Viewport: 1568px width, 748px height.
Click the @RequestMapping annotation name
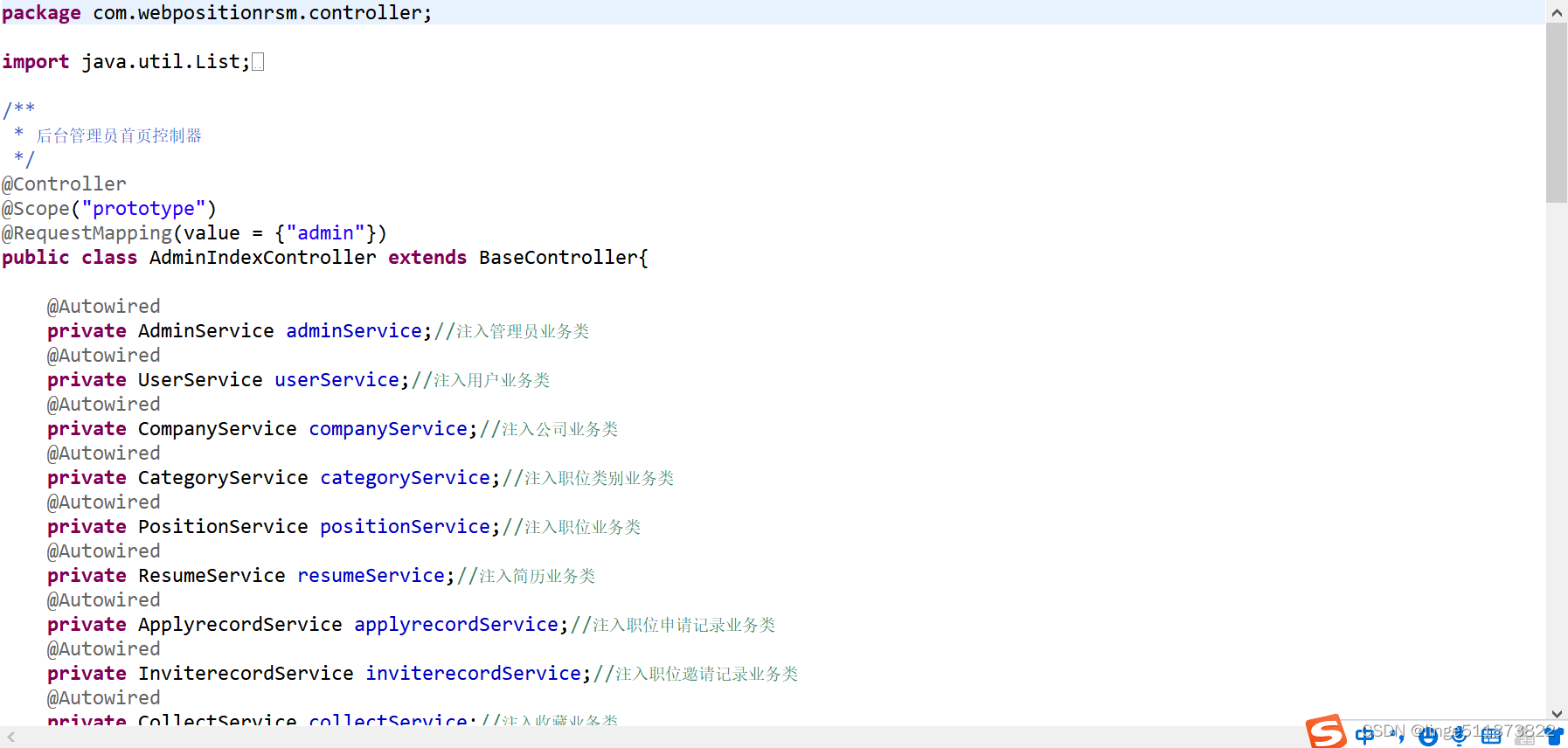87,233
